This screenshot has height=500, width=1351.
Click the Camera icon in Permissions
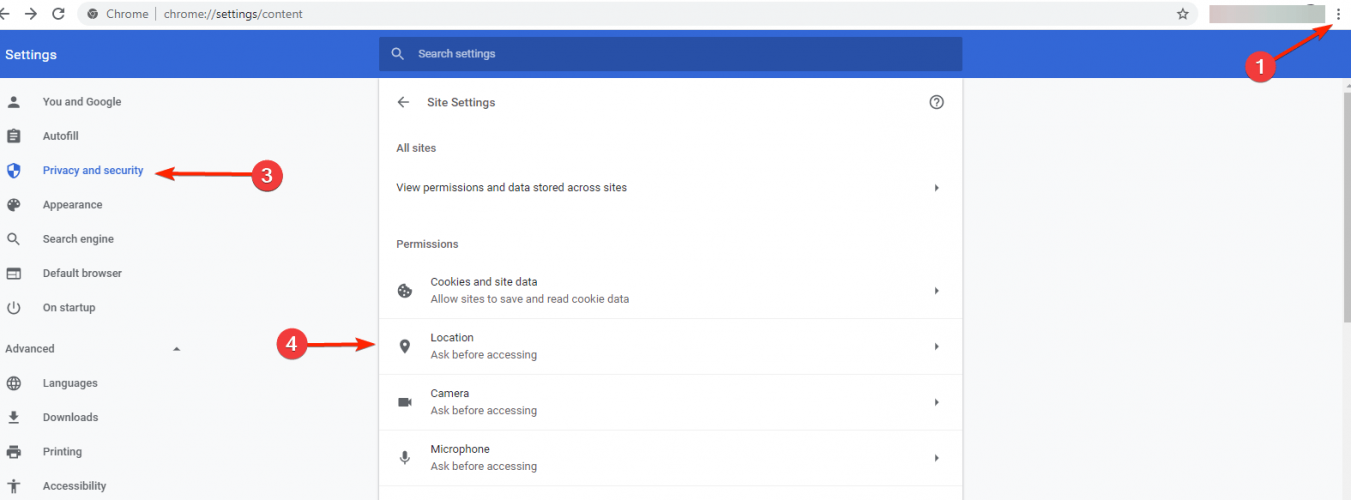coord(405,402)
